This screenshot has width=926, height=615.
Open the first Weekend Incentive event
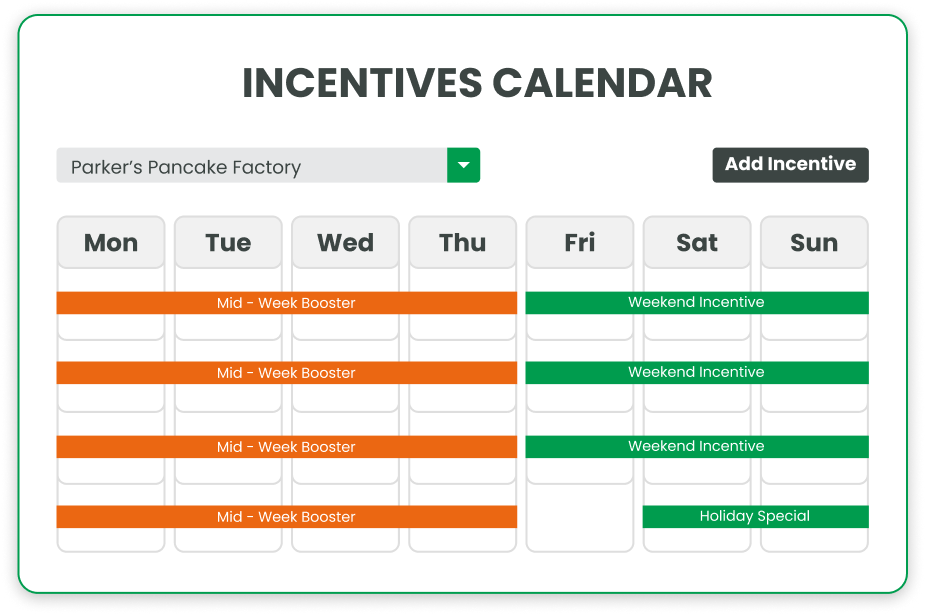pos(696,302)
